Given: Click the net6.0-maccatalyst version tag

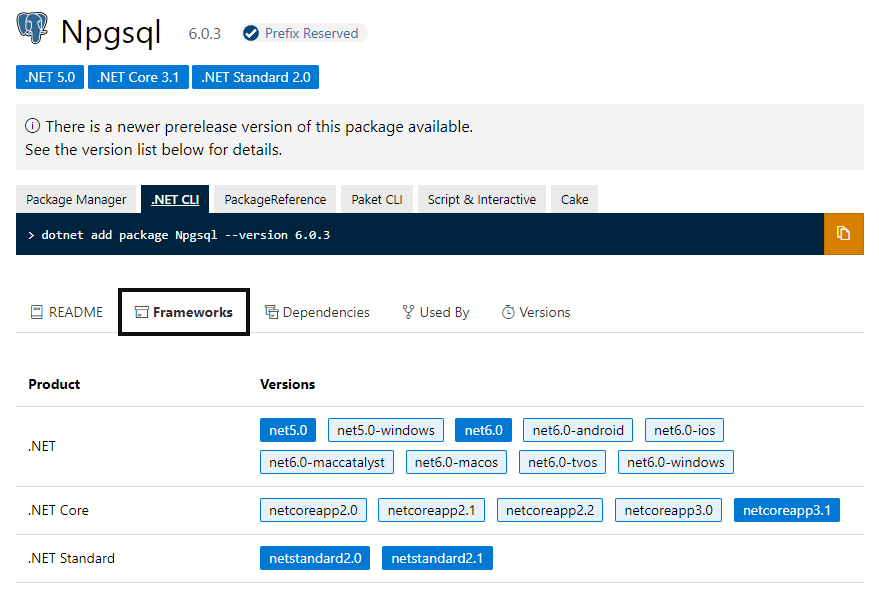Looking at the screenshot, I should click(327, 462).
